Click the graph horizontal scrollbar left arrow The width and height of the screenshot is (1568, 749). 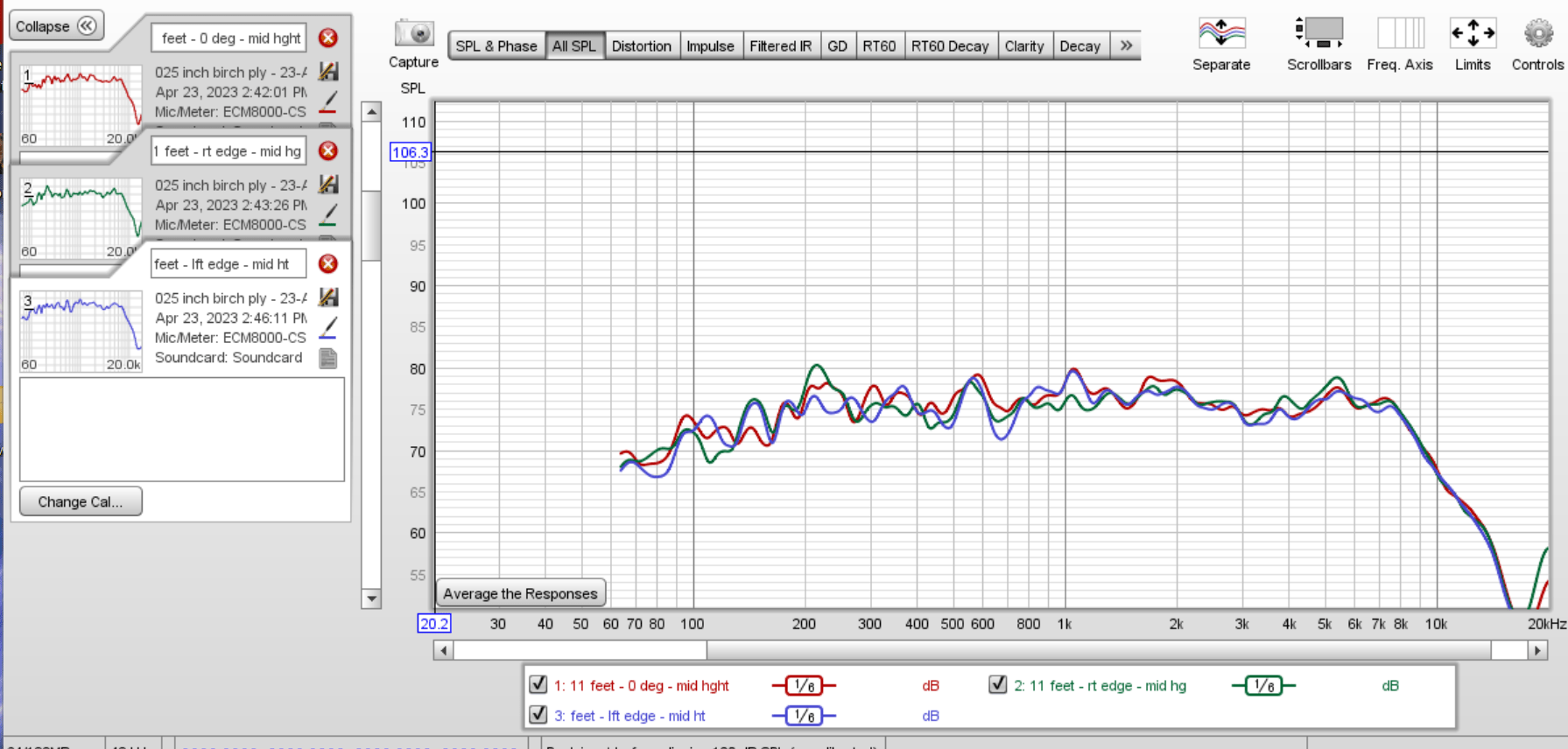(443, 650)
